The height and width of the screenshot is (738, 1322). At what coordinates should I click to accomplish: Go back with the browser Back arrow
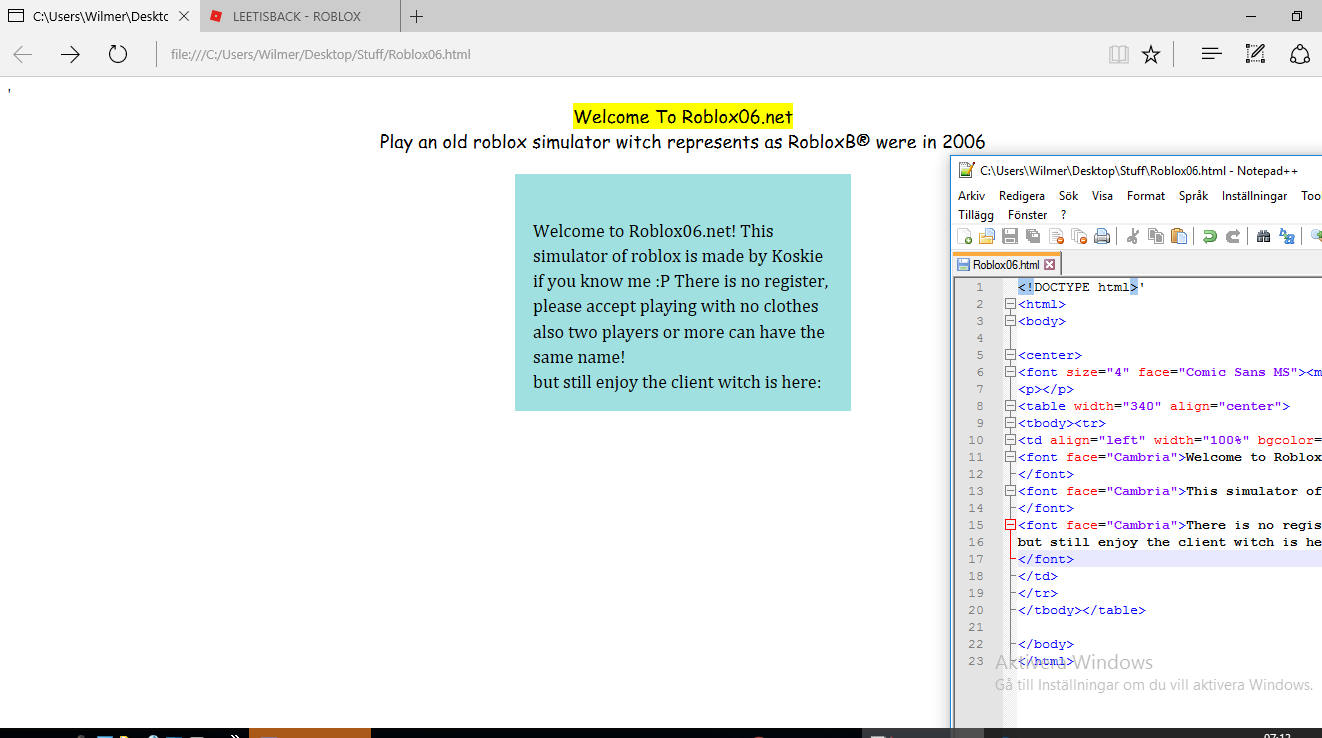tap(22, 54)
